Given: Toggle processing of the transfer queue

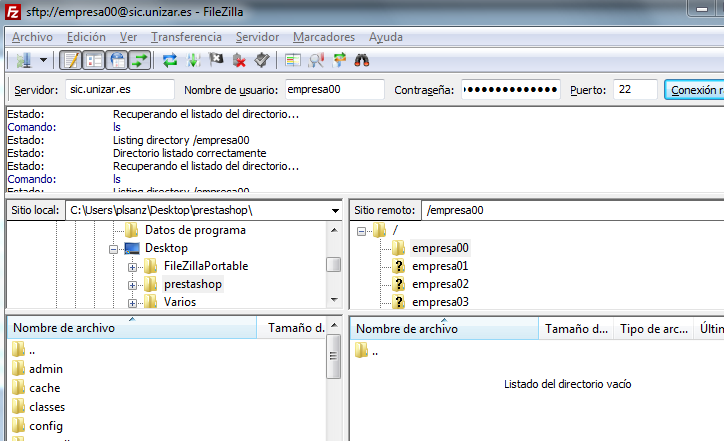Looking at the screenshot, I should tap(193, 60).
